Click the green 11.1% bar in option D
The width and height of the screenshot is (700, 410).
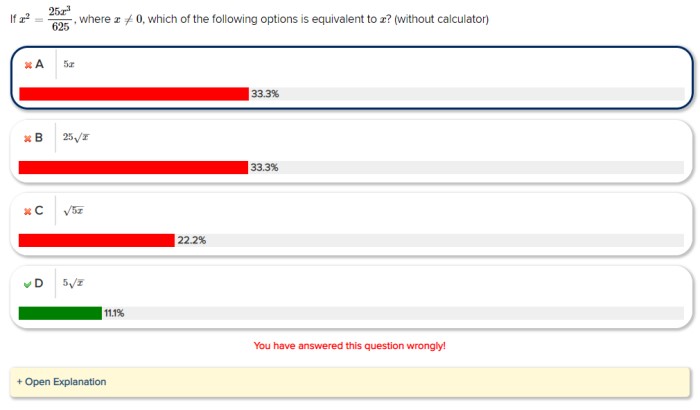pyautogui.click(x=60, y=313)
